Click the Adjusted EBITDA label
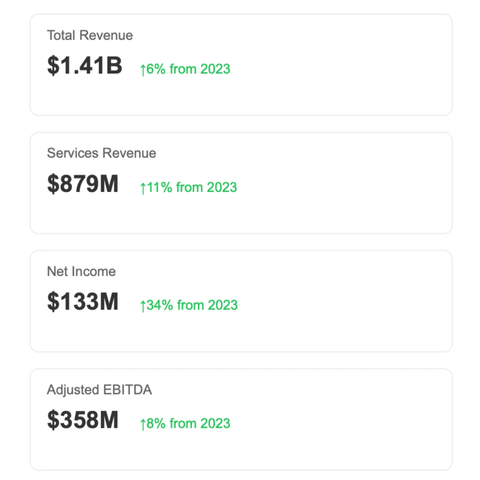The height and width of the screenshot is (480, 480). [99, 390]
